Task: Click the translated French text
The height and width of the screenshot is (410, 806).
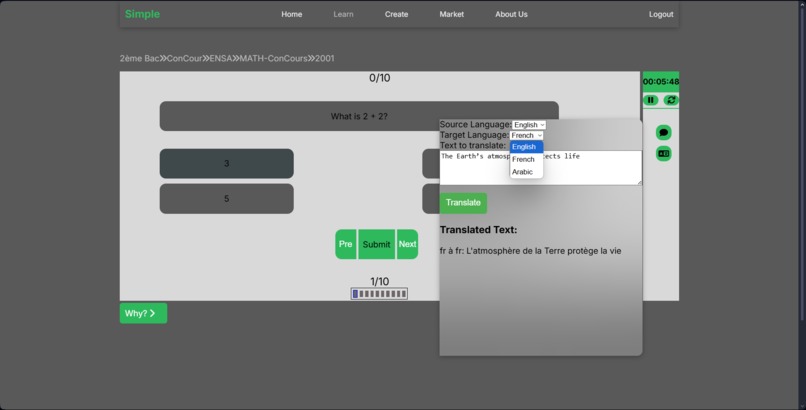Action: point(530,251)
